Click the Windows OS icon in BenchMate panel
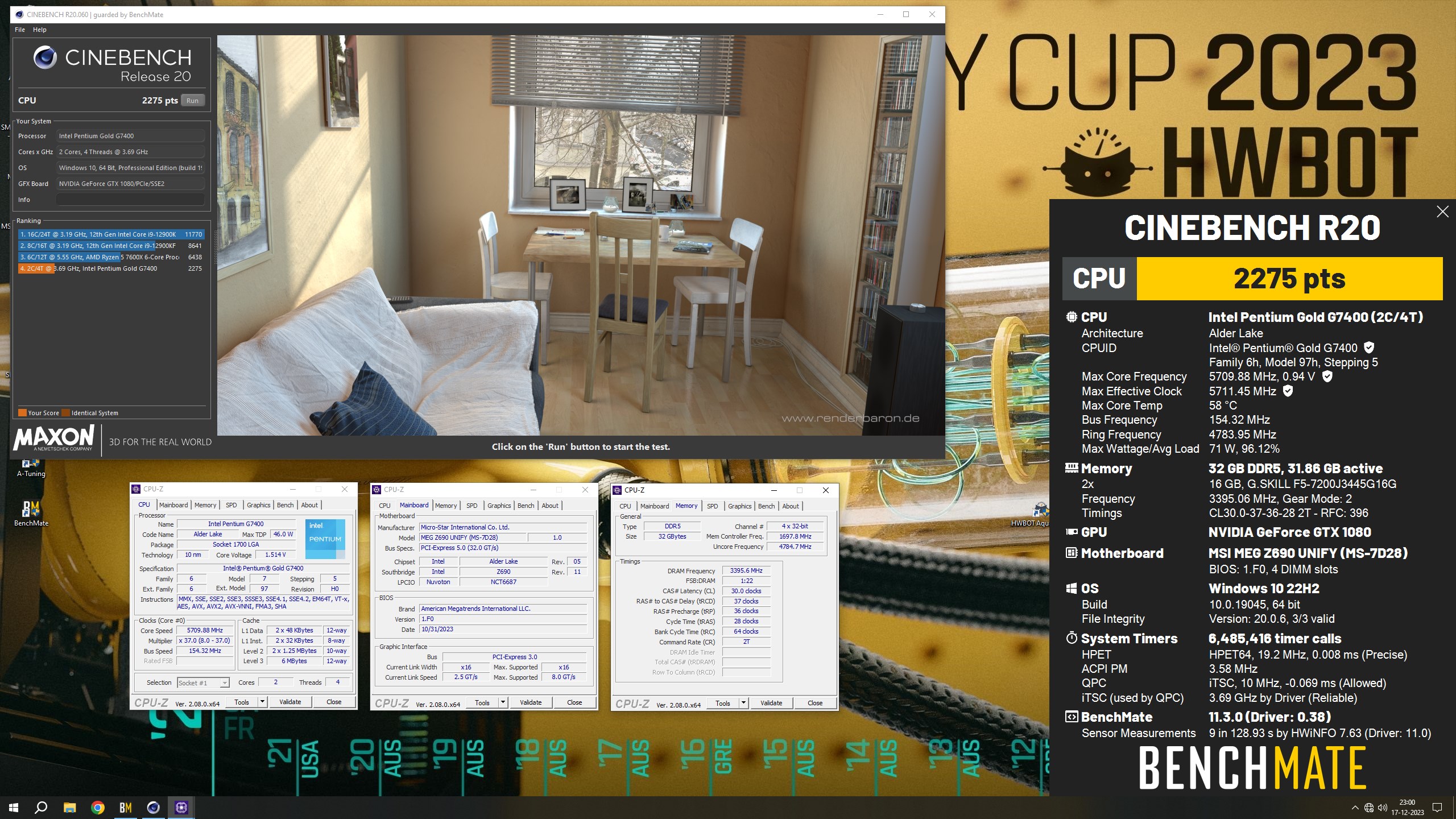1456x819 pixels. point(1072,588)
